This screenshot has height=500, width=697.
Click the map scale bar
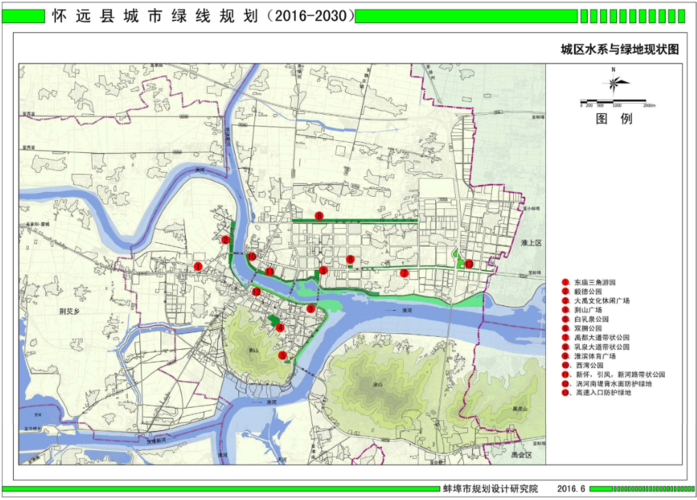[617, 103]
